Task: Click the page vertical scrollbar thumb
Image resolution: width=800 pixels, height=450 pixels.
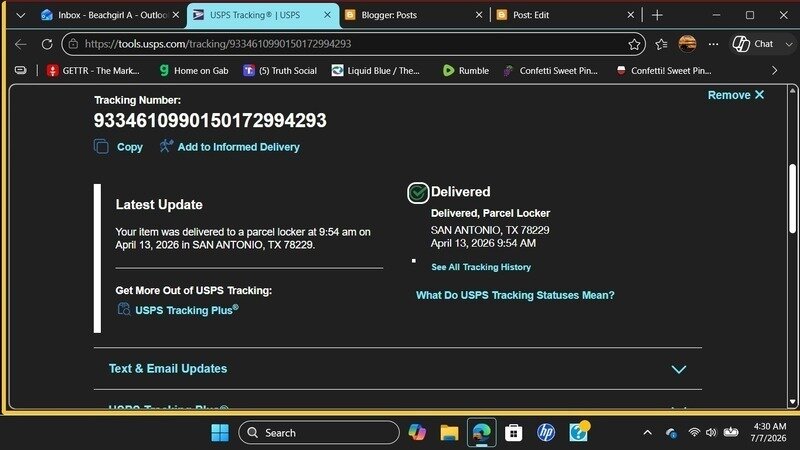Action: coord(792,199)
